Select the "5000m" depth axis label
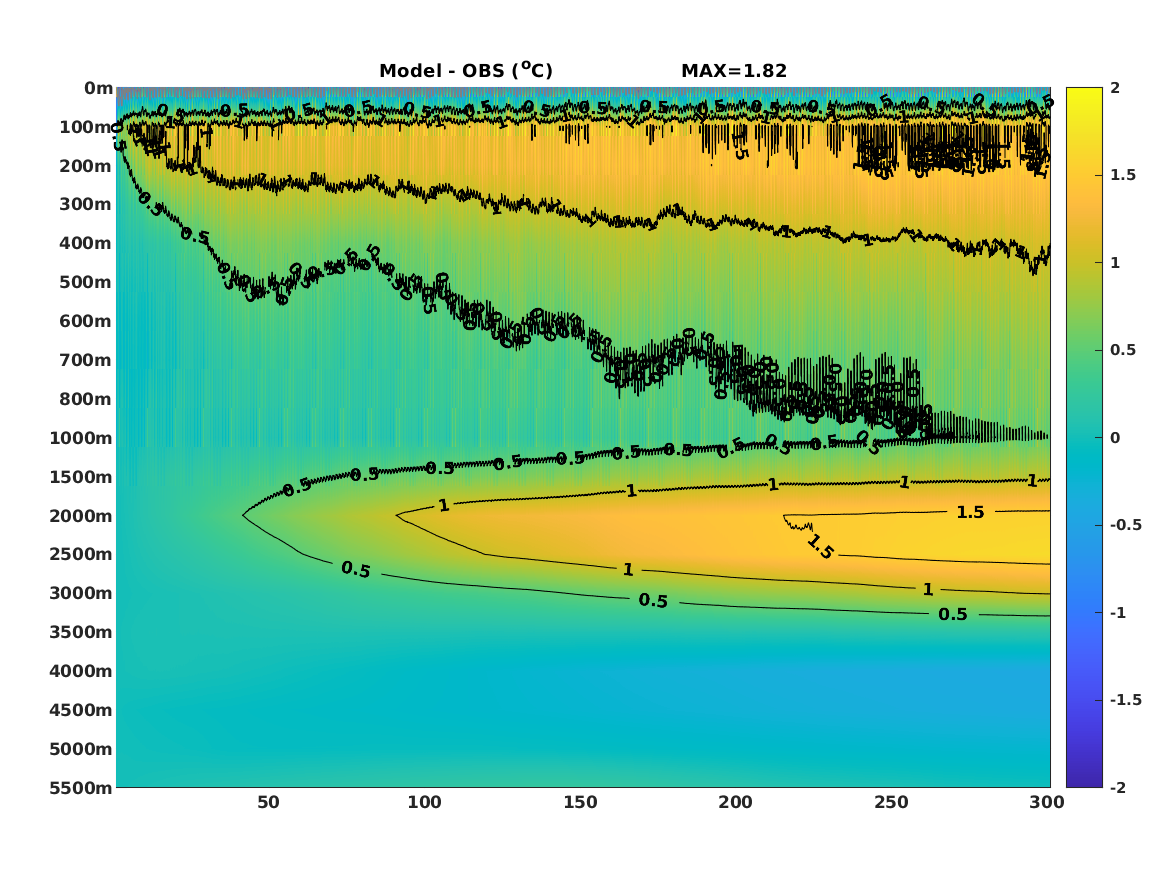This screenshot has height=875, width=1167. pyautogui.click(x=81, y=749)
